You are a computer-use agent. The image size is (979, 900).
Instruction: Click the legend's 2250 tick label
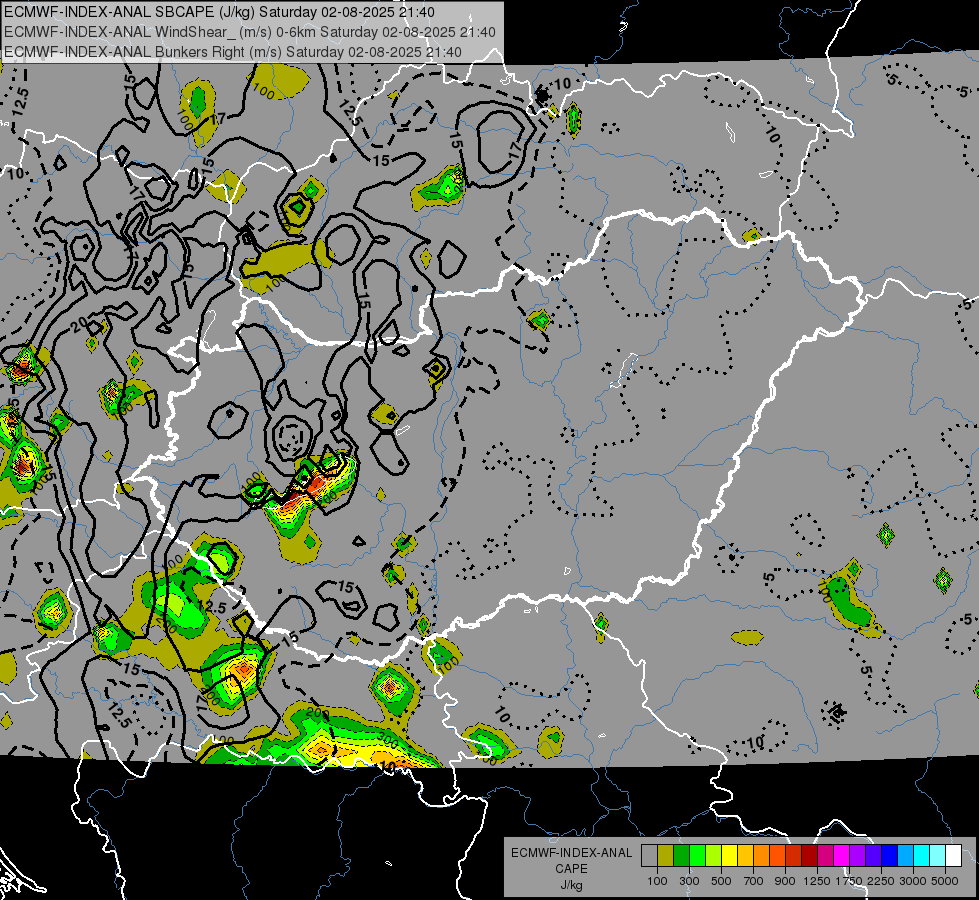(881, 881)
